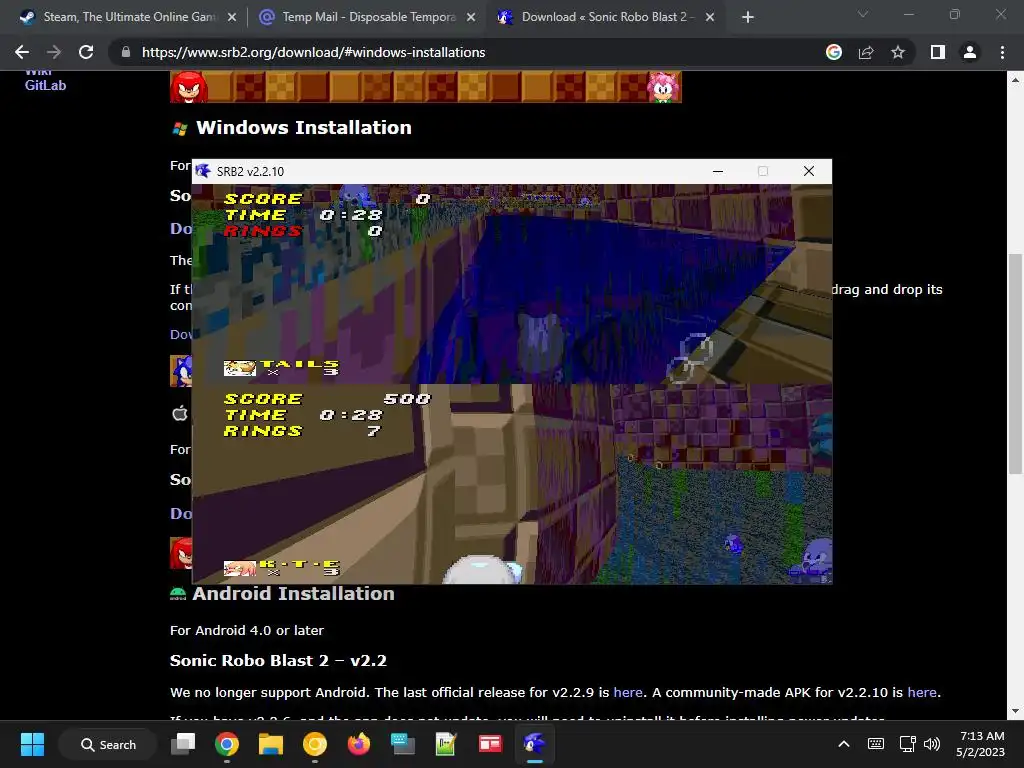Screen dimensions: 1024x768
Task: Open the tab search dropdown chevron
Action: [x=863, y=14]
